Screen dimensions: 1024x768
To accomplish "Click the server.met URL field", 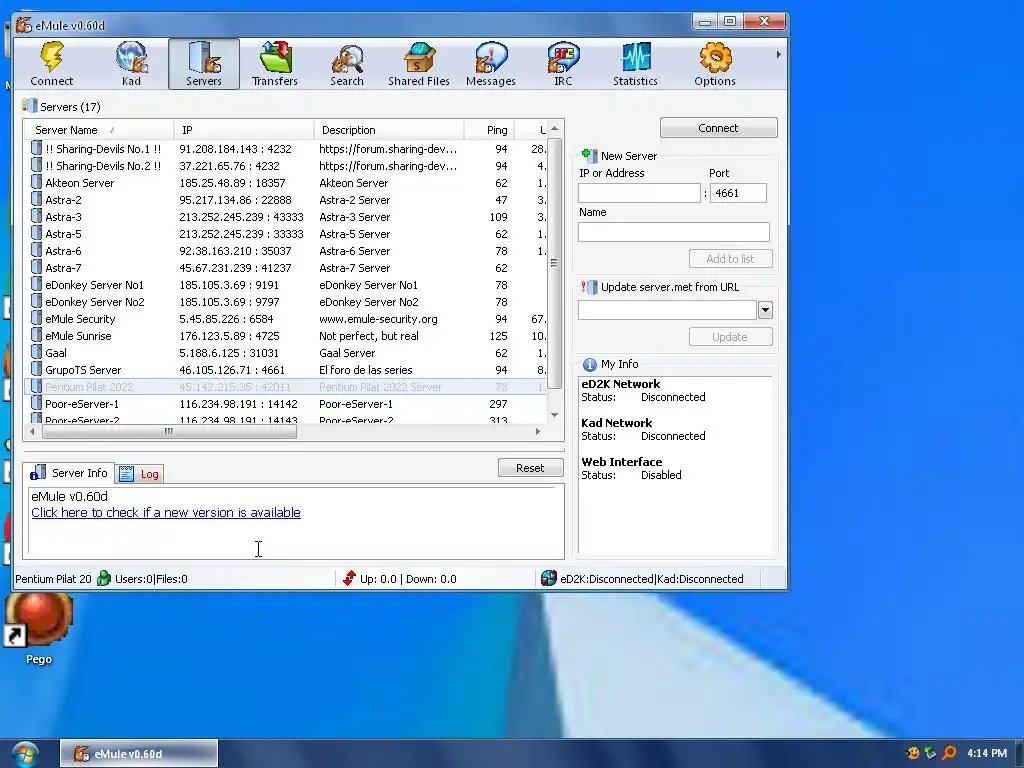I will click(667, 310).
